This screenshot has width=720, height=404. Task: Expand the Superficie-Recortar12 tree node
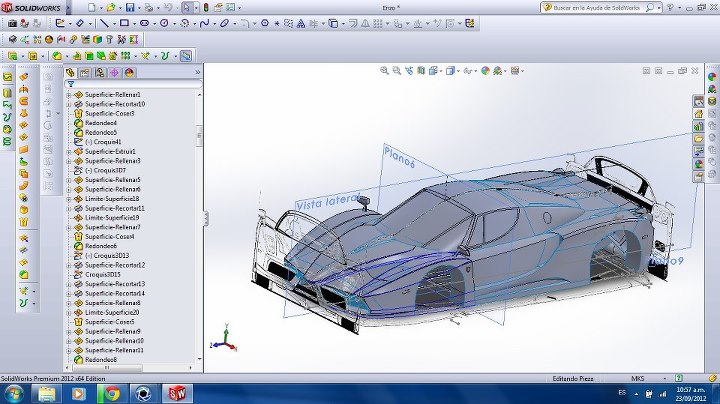pos(69,265)
